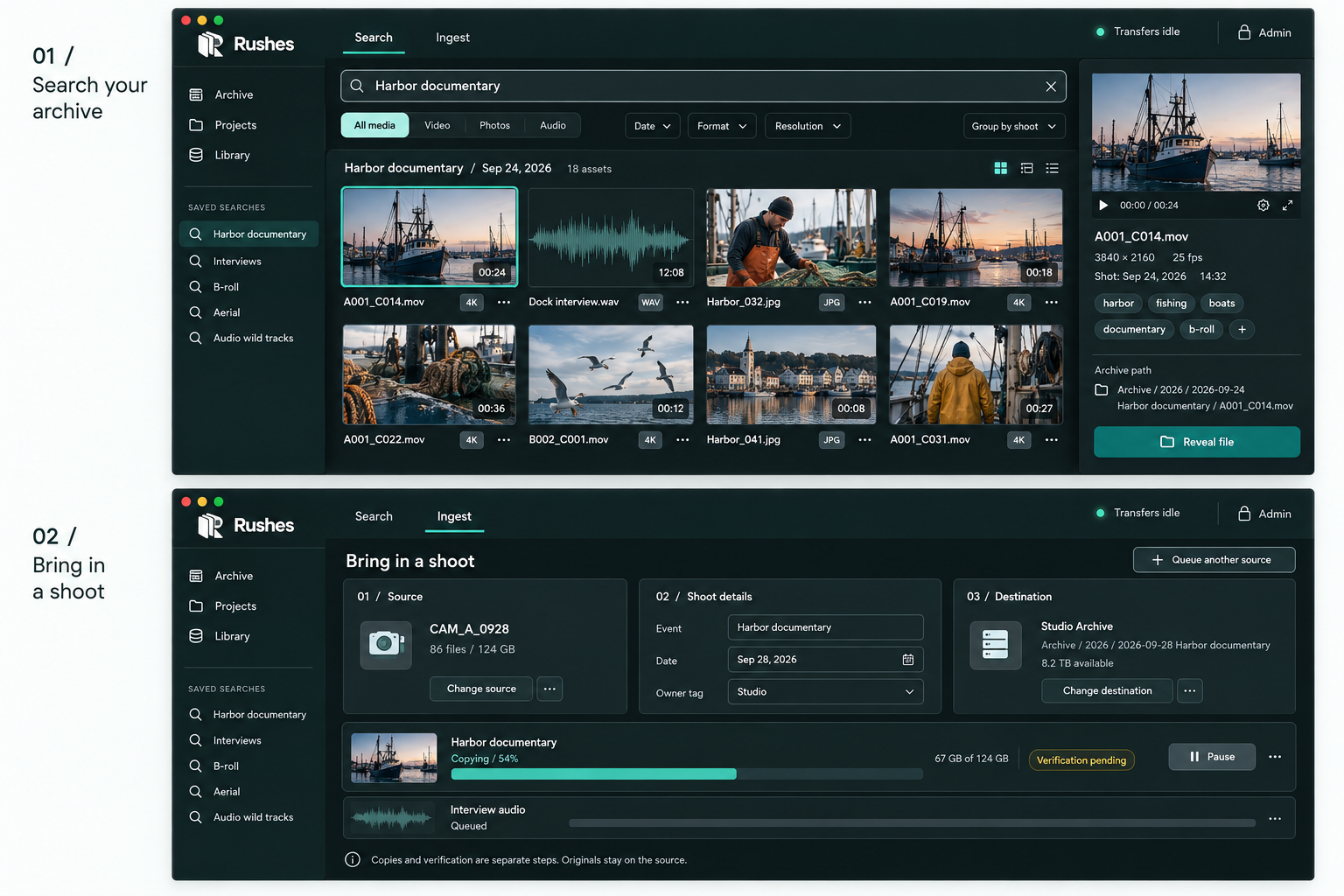Filter results to Audio only
This screenshot has height=896, width=1344.
(553, 125)
